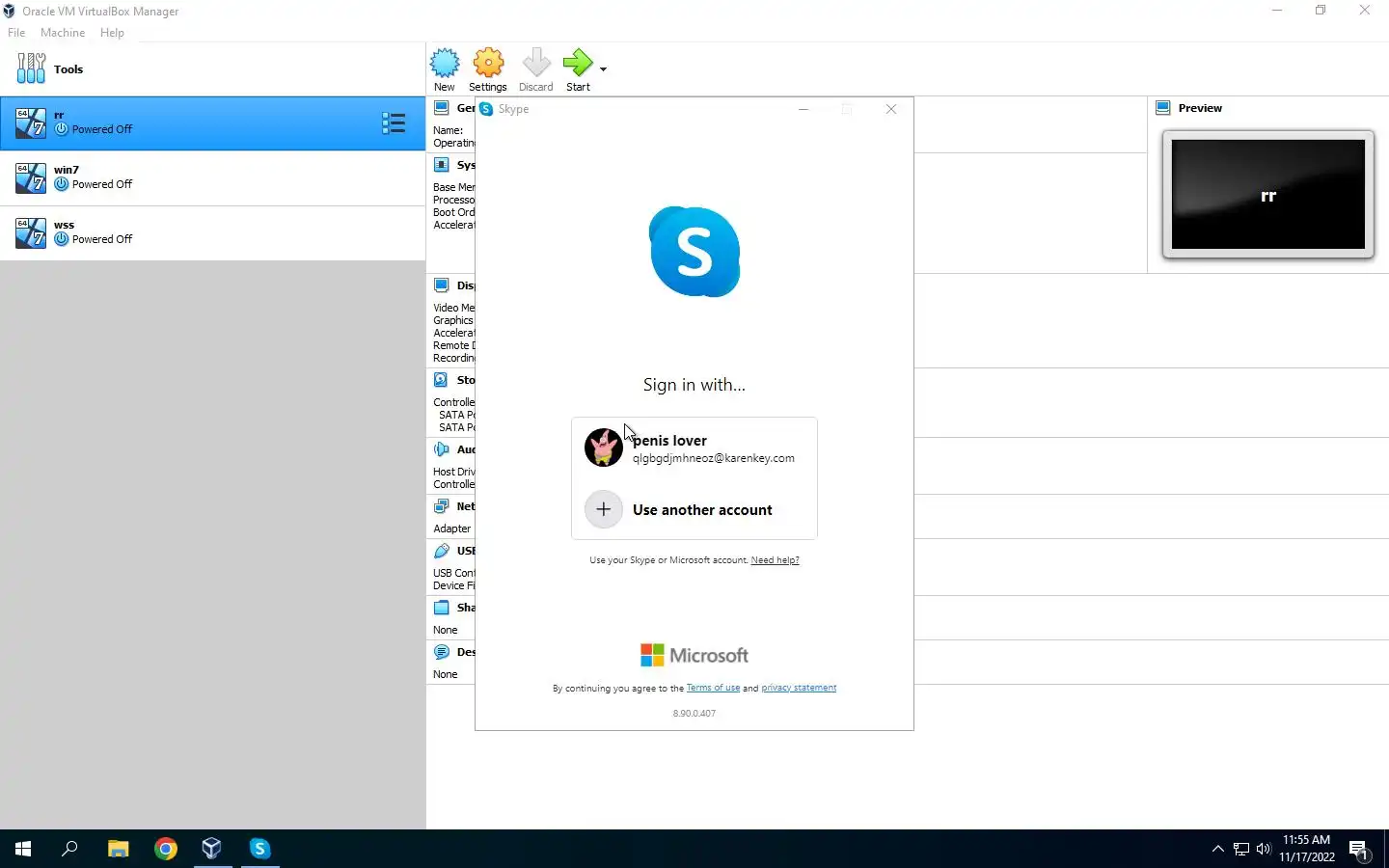Open the Windows Start menu
This screenshot has height=868, width=1389.
[23, 849]
